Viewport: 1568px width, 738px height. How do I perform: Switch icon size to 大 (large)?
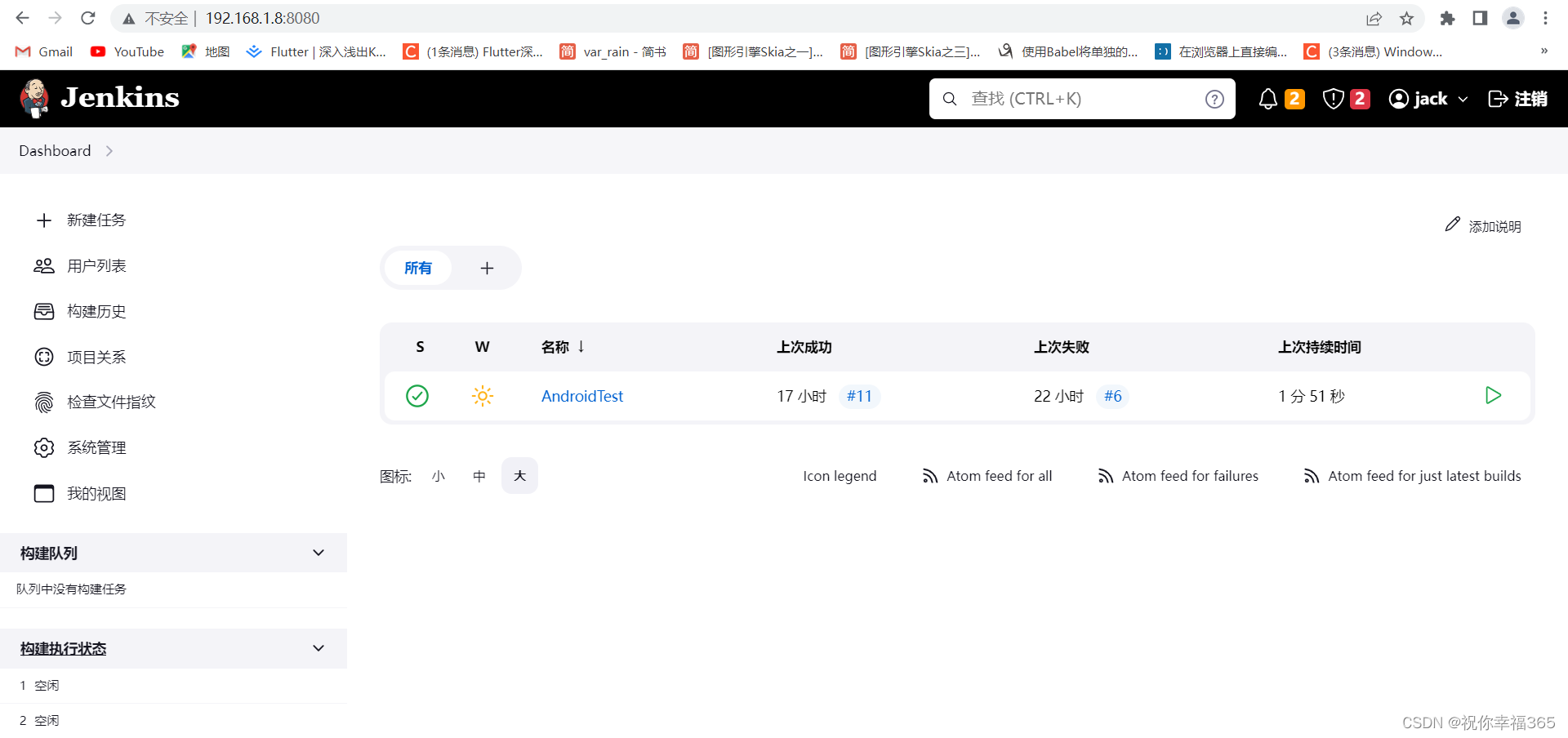point(519,475)
